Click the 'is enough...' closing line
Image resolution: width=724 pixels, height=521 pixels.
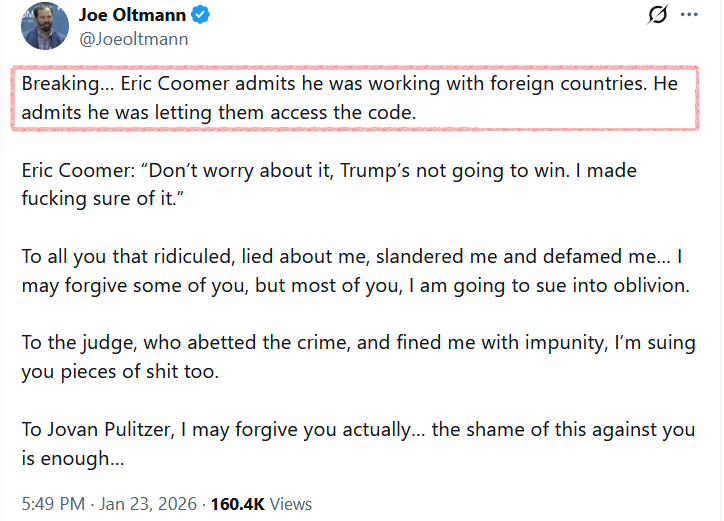(73, 458)
